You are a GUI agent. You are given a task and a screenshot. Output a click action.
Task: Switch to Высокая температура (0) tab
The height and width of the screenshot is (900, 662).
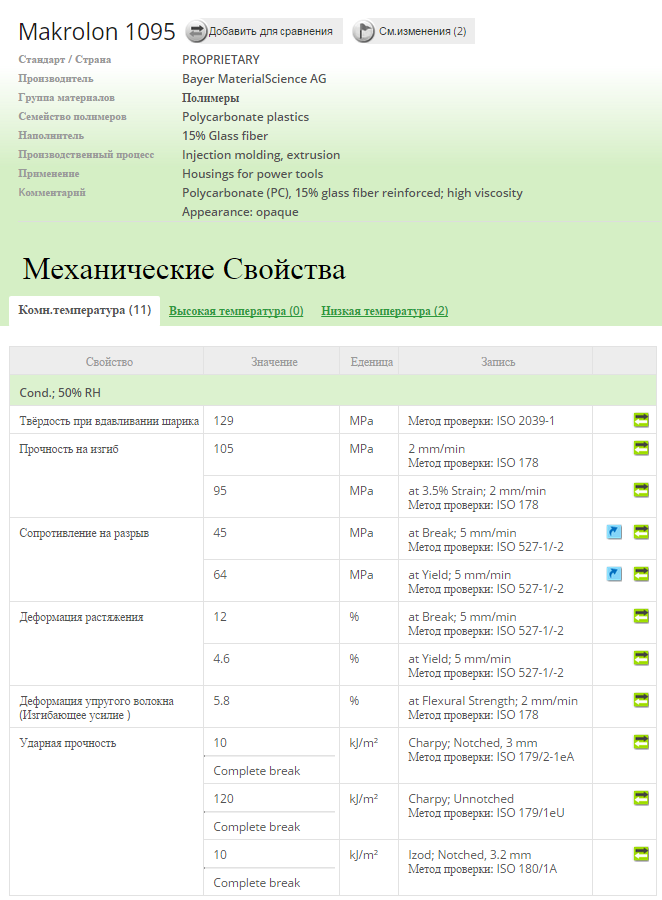236,311
